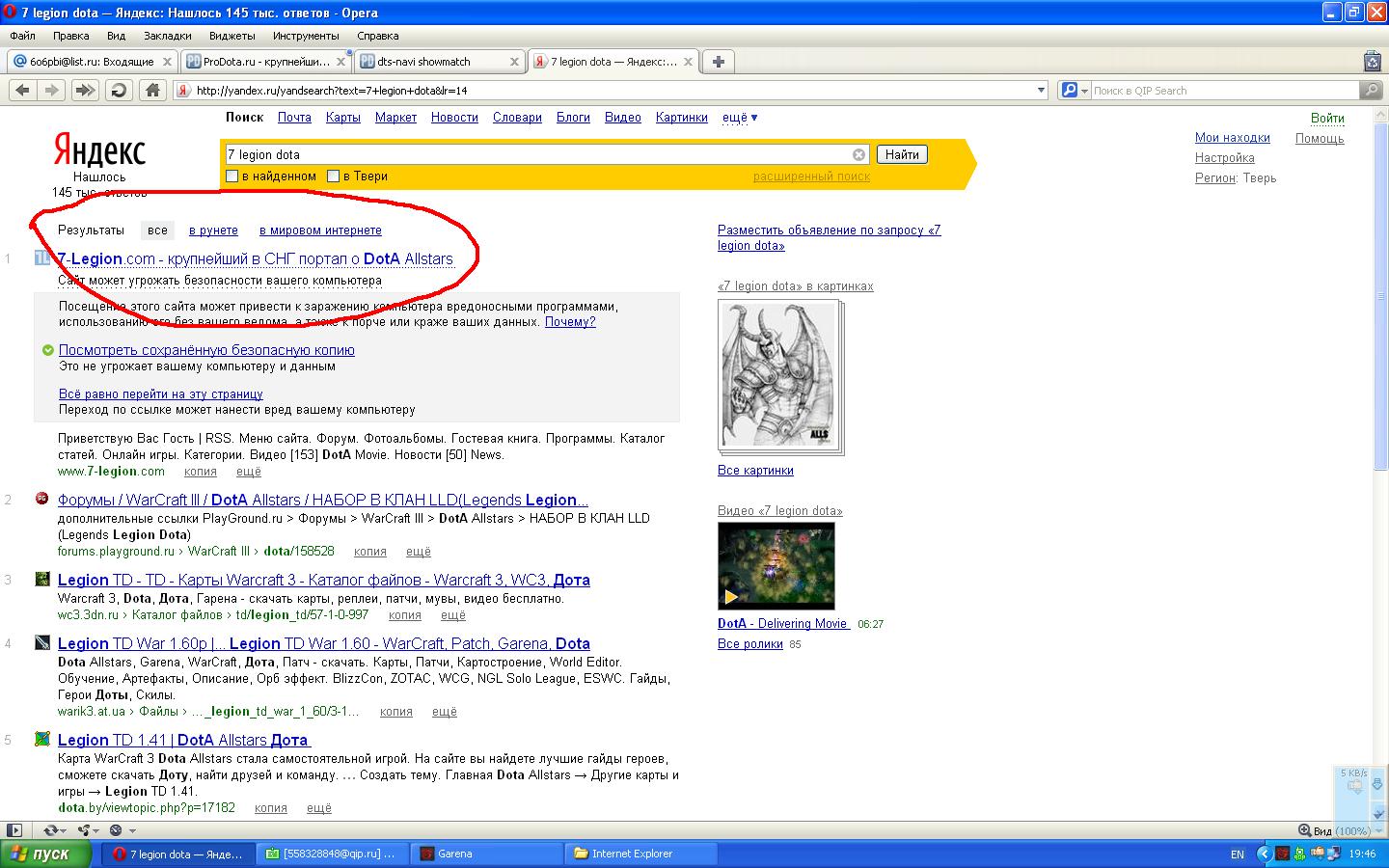Expand "ещё" for wc3.3dn.ru result
Image resolution: width=1389 pixels, height=868 pixels.
pos(453,615)
